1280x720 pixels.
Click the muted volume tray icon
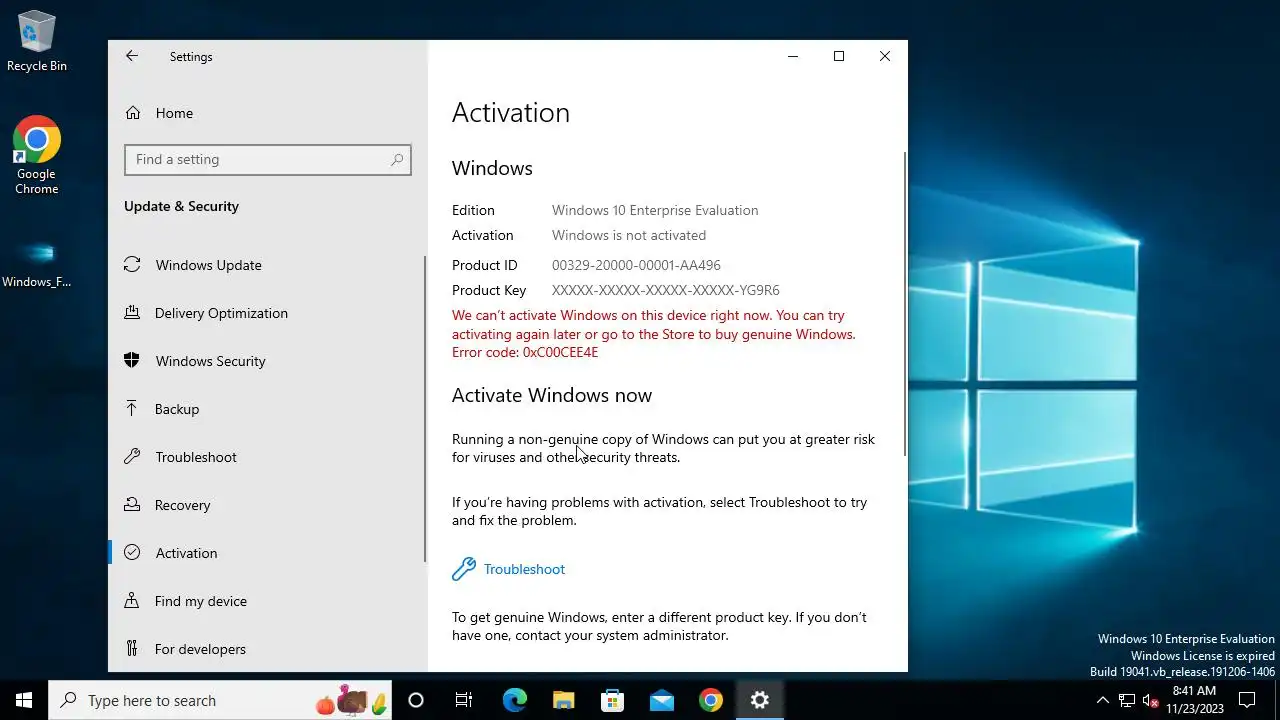coord(1150,700)
